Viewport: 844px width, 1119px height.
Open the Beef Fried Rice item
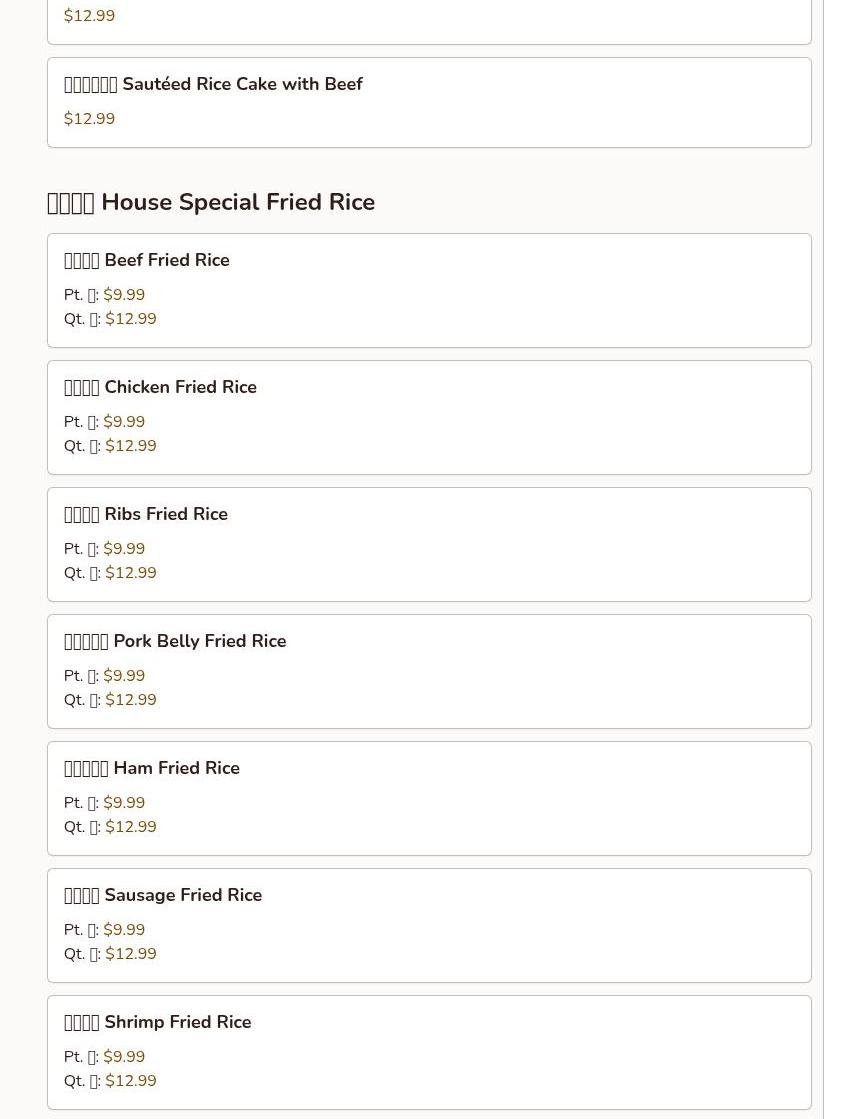[x=147, y=261]
